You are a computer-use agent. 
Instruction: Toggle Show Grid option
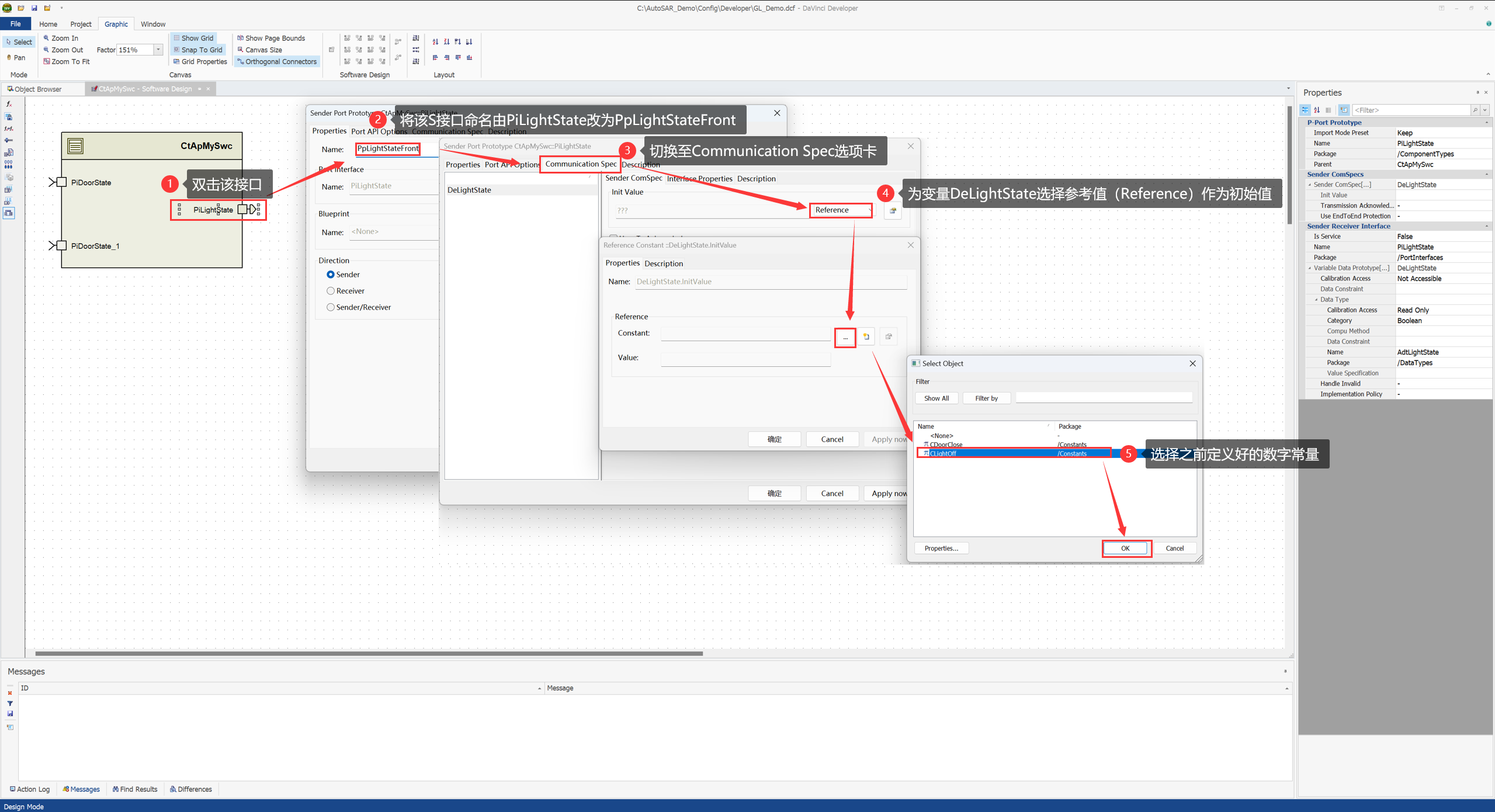(x=193, y=38)
